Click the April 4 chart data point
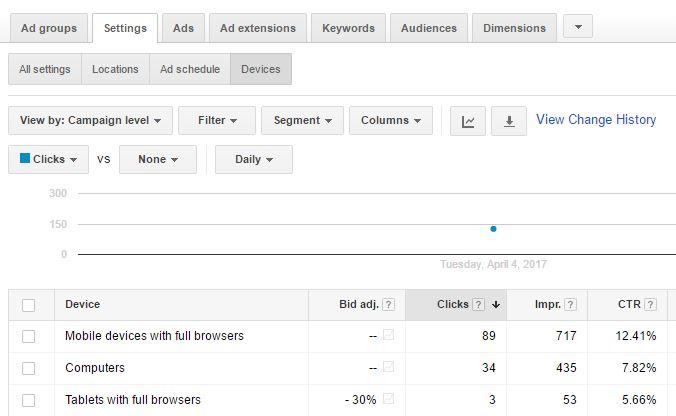 493,229
